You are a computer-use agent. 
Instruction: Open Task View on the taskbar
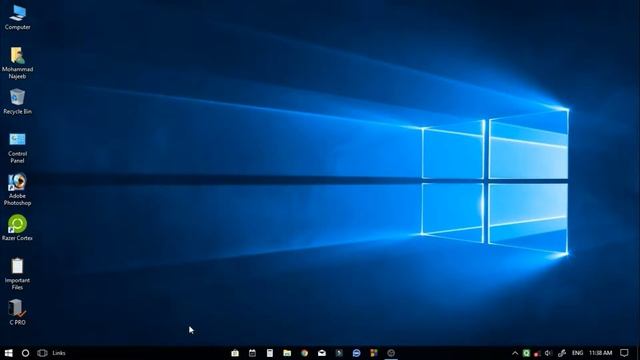point(42,353)
